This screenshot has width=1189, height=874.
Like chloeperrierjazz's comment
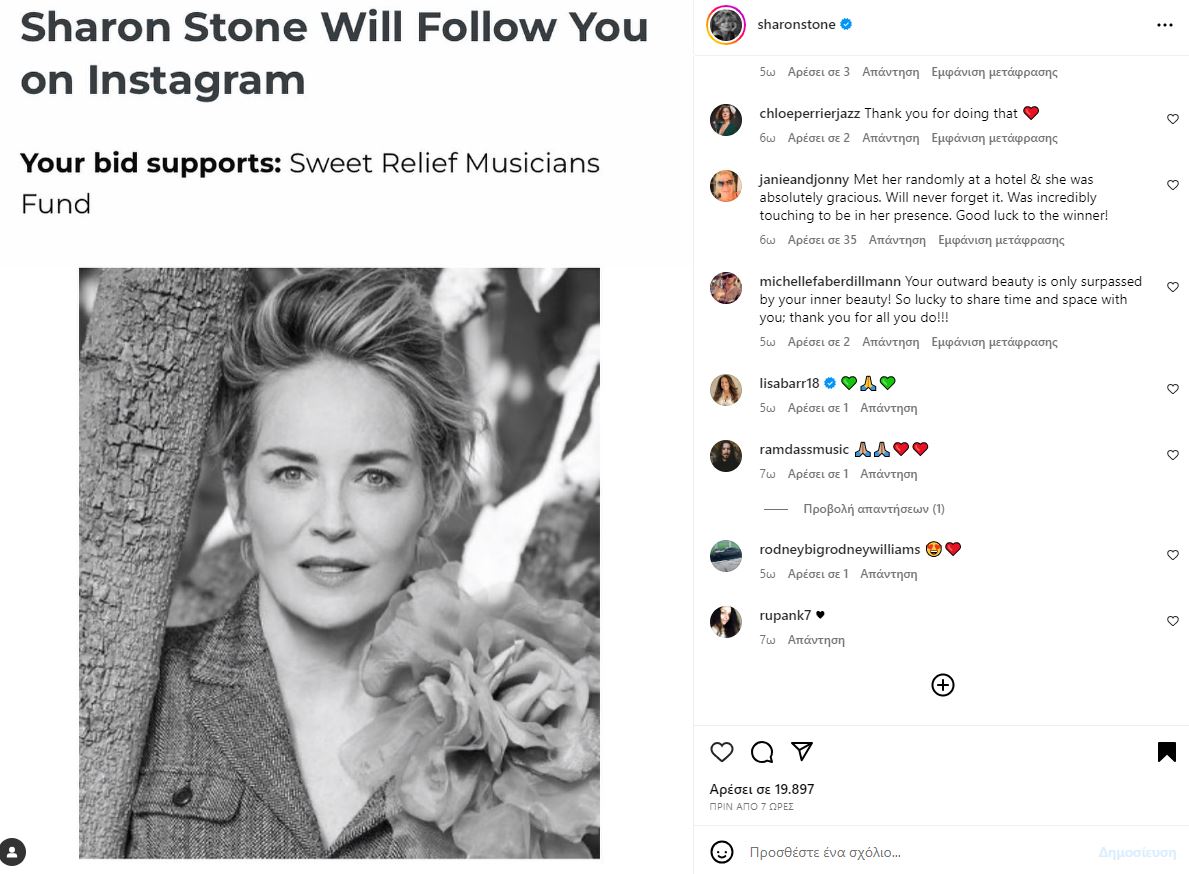pyautogui.click(x=1173, y=119)
